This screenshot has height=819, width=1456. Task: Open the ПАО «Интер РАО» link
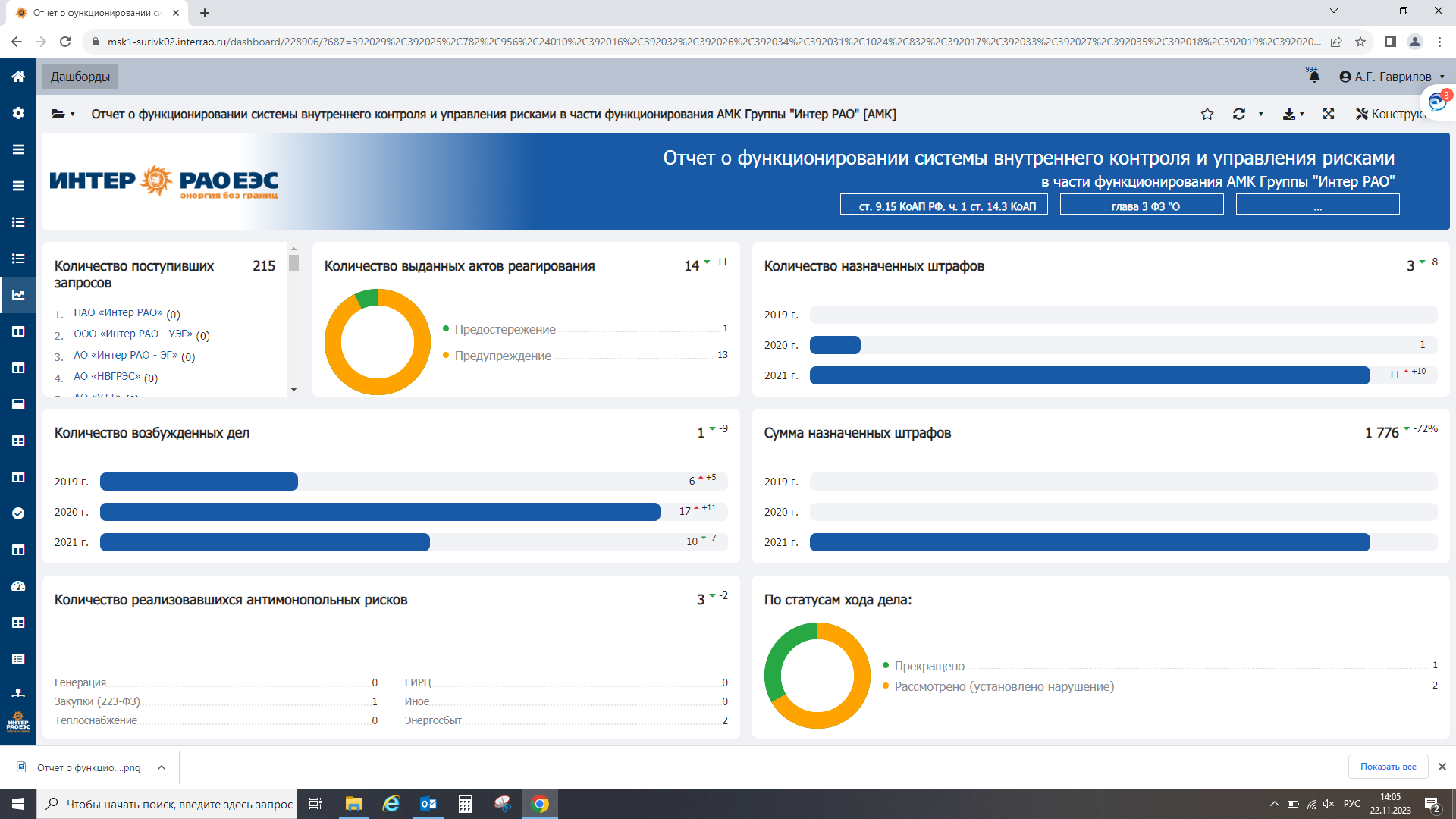tap(118, 312)
